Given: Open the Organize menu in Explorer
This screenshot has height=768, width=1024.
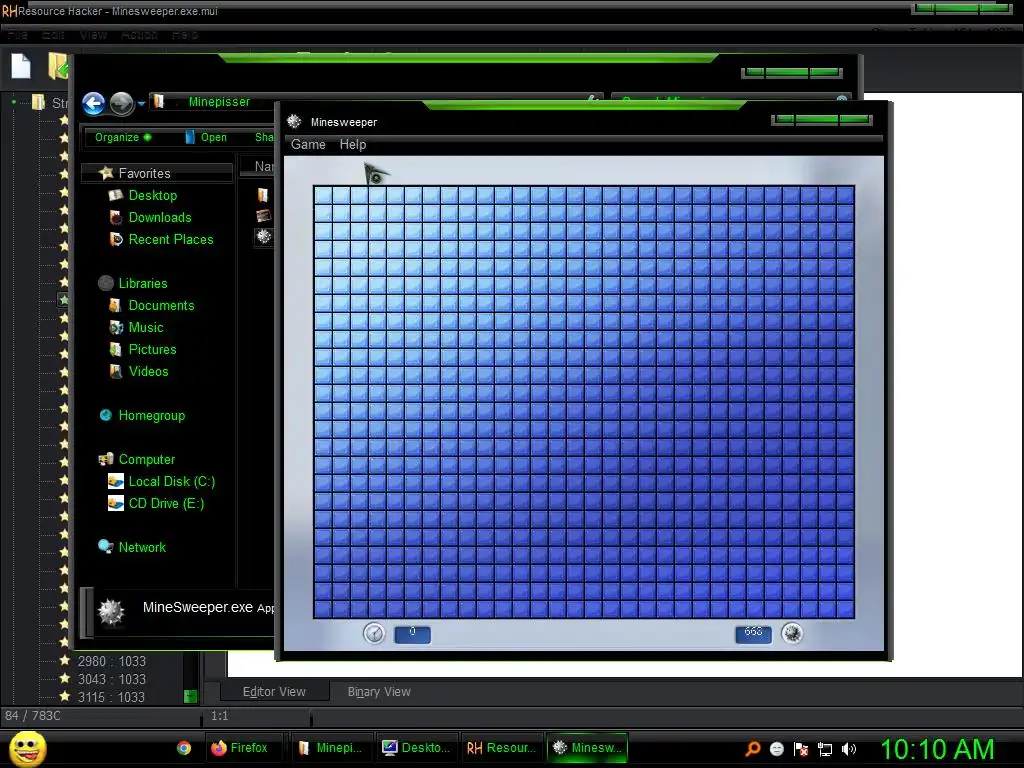Looking at the screenshot, I should pyautogui.click(x=123, y=137).
